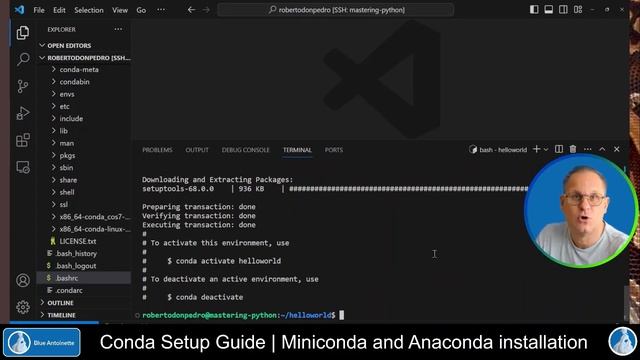Viewport: 640px width, 360px height.
Task: Select the bash - helloworld terminal
Action: (498, 150)
